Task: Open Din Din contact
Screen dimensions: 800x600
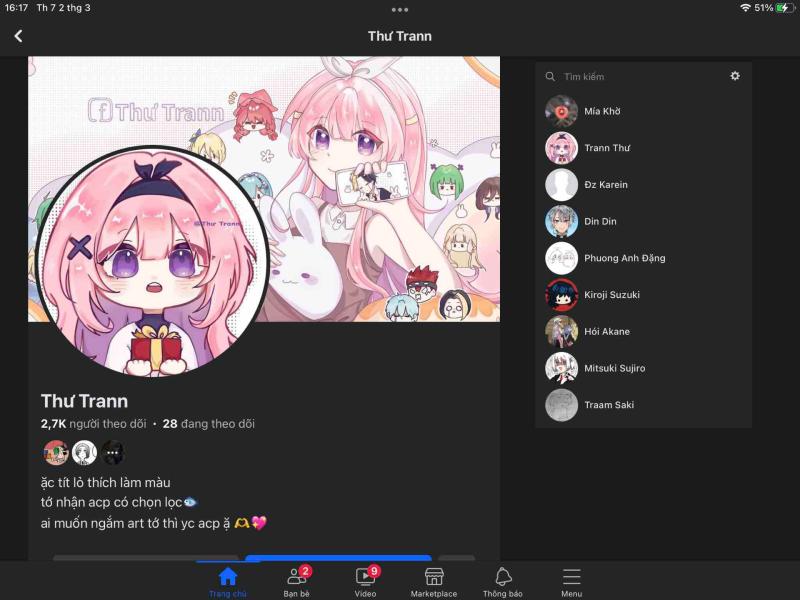Action: [643, 221]
